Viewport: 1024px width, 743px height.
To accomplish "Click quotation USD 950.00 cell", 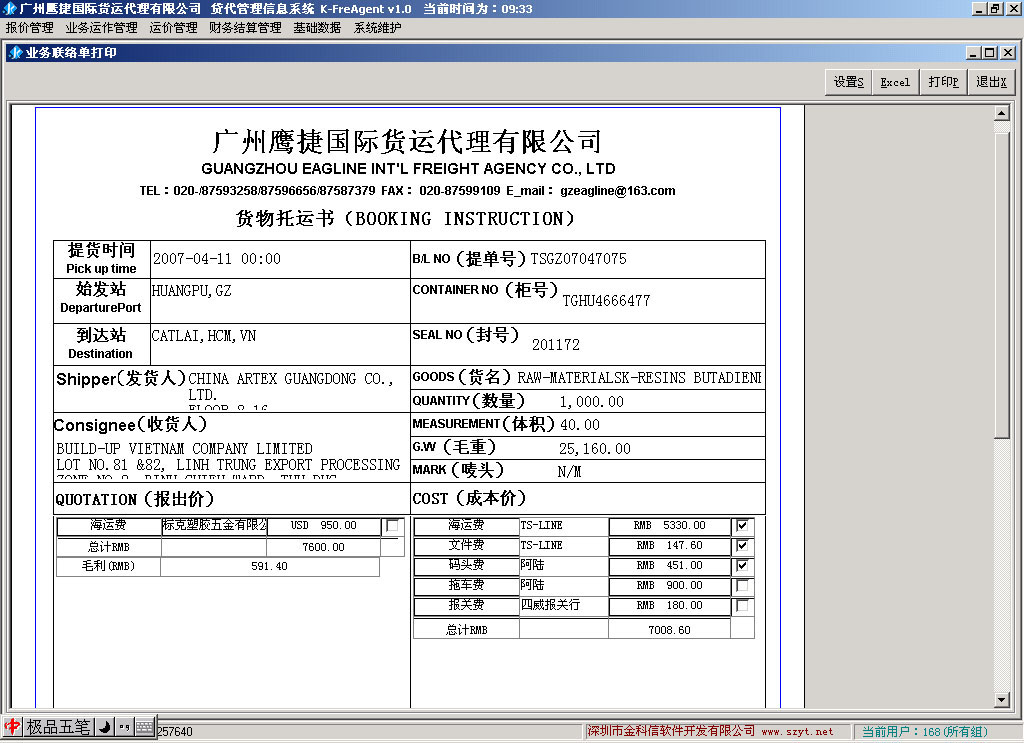I will (324, 526).
